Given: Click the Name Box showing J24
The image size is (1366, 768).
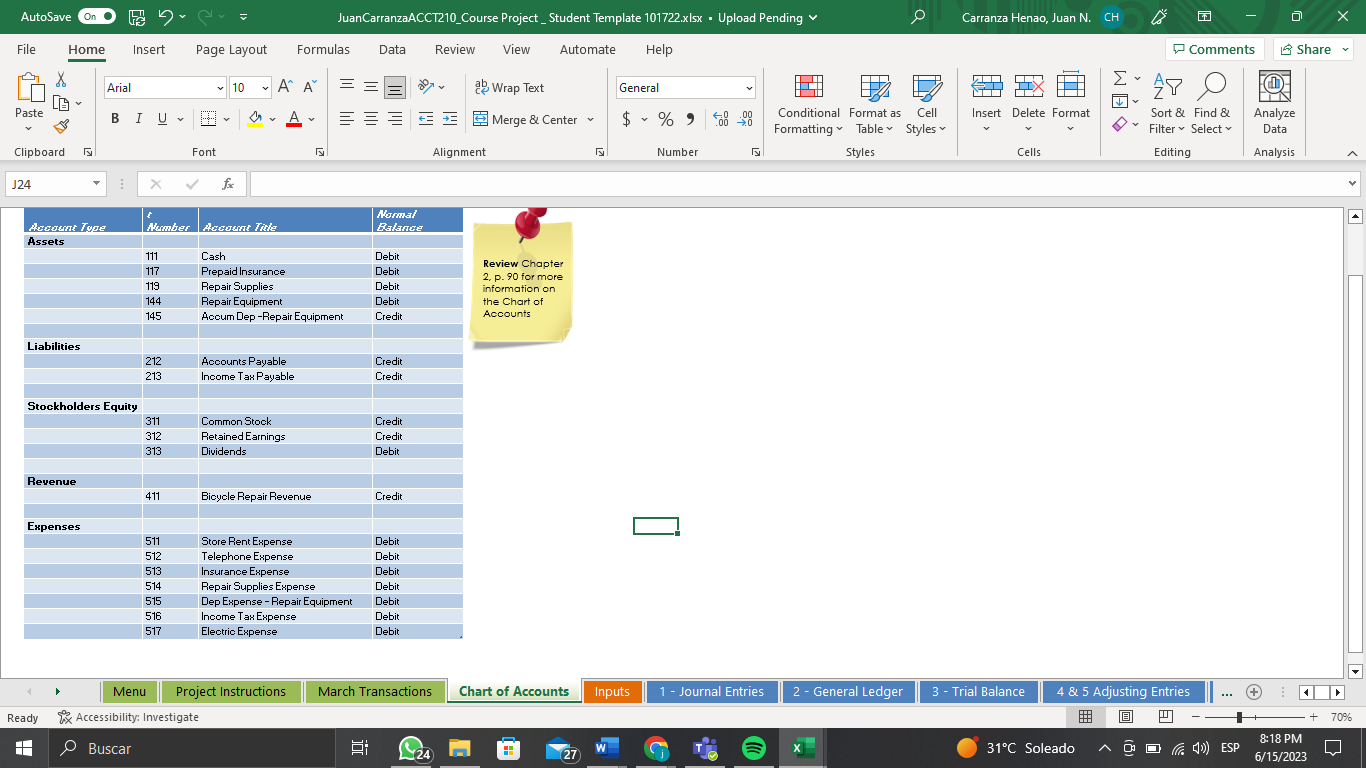Looking at the screenshot, I should point(50,184).
